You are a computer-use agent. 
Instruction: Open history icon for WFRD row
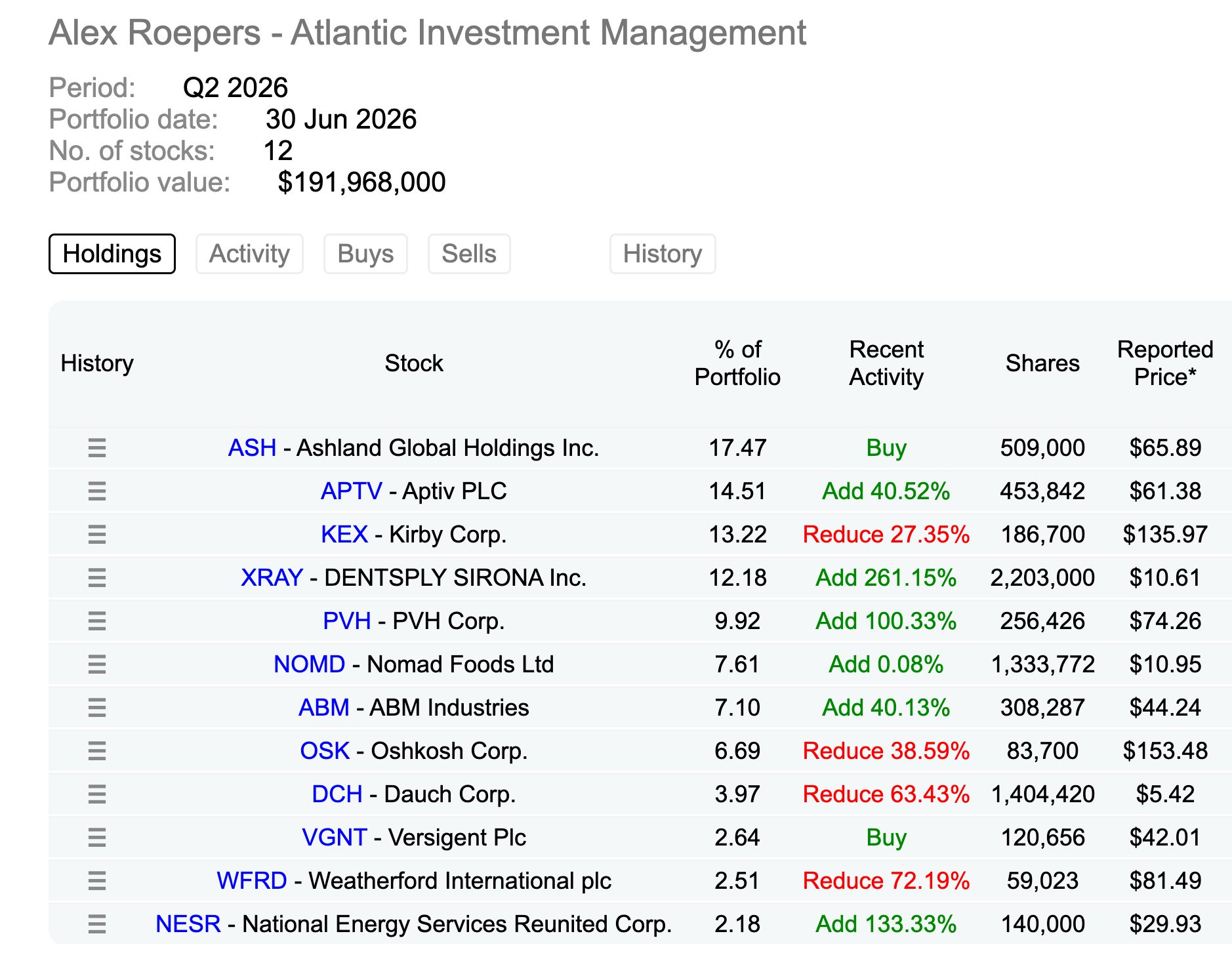tap(97, 881)
